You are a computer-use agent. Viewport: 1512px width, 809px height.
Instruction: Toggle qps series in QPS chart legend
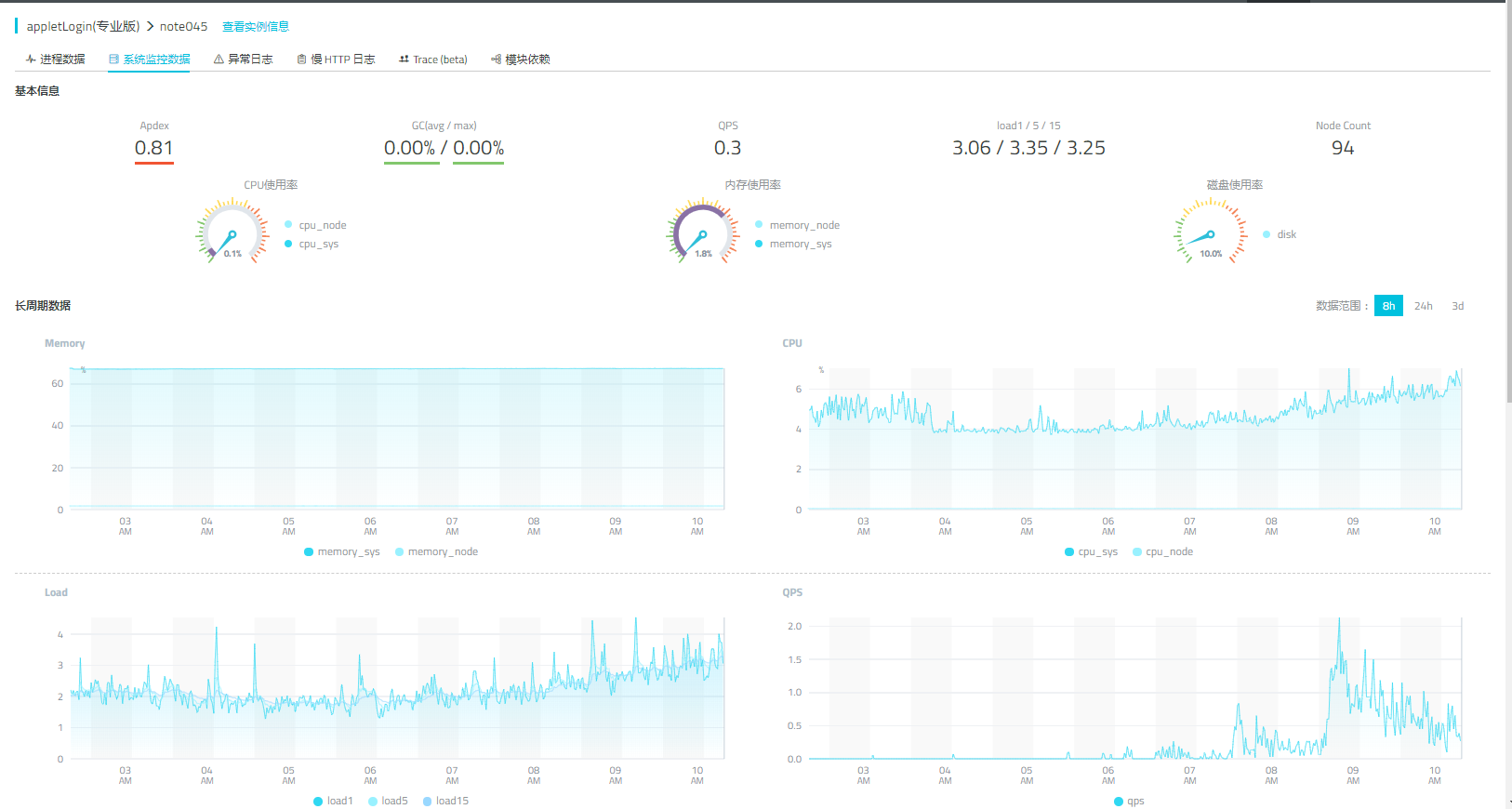[x=1129, y=801]
